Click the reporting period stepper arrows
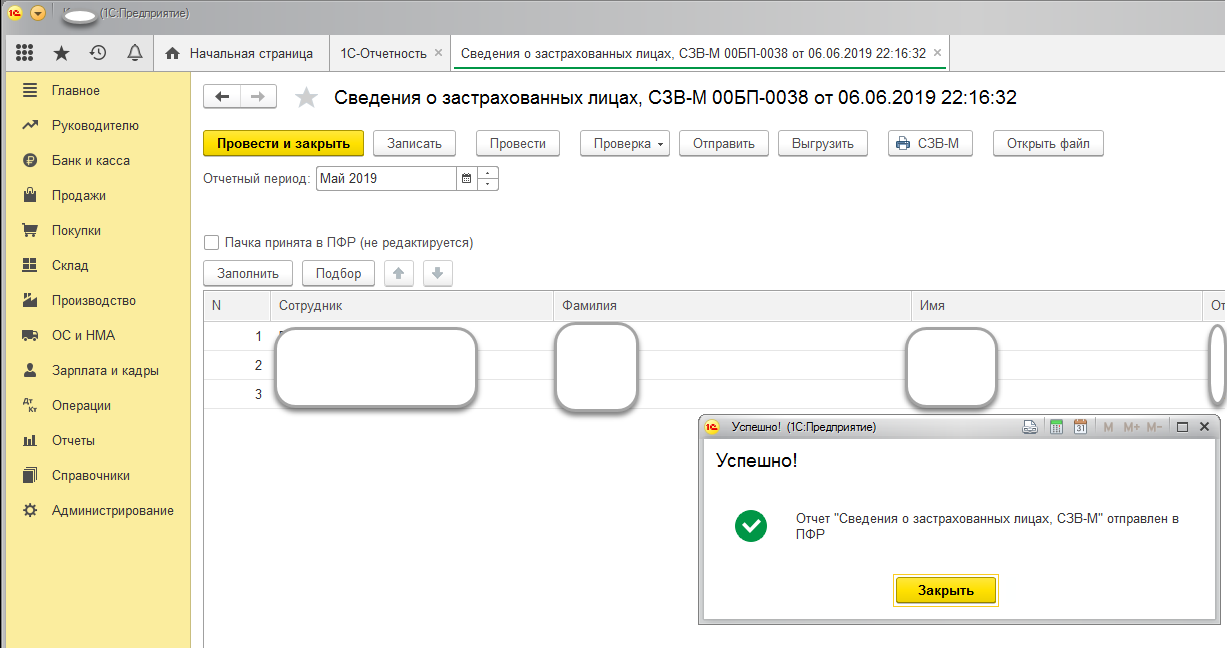The image size is (1227, 648). [x=488, y=179]
